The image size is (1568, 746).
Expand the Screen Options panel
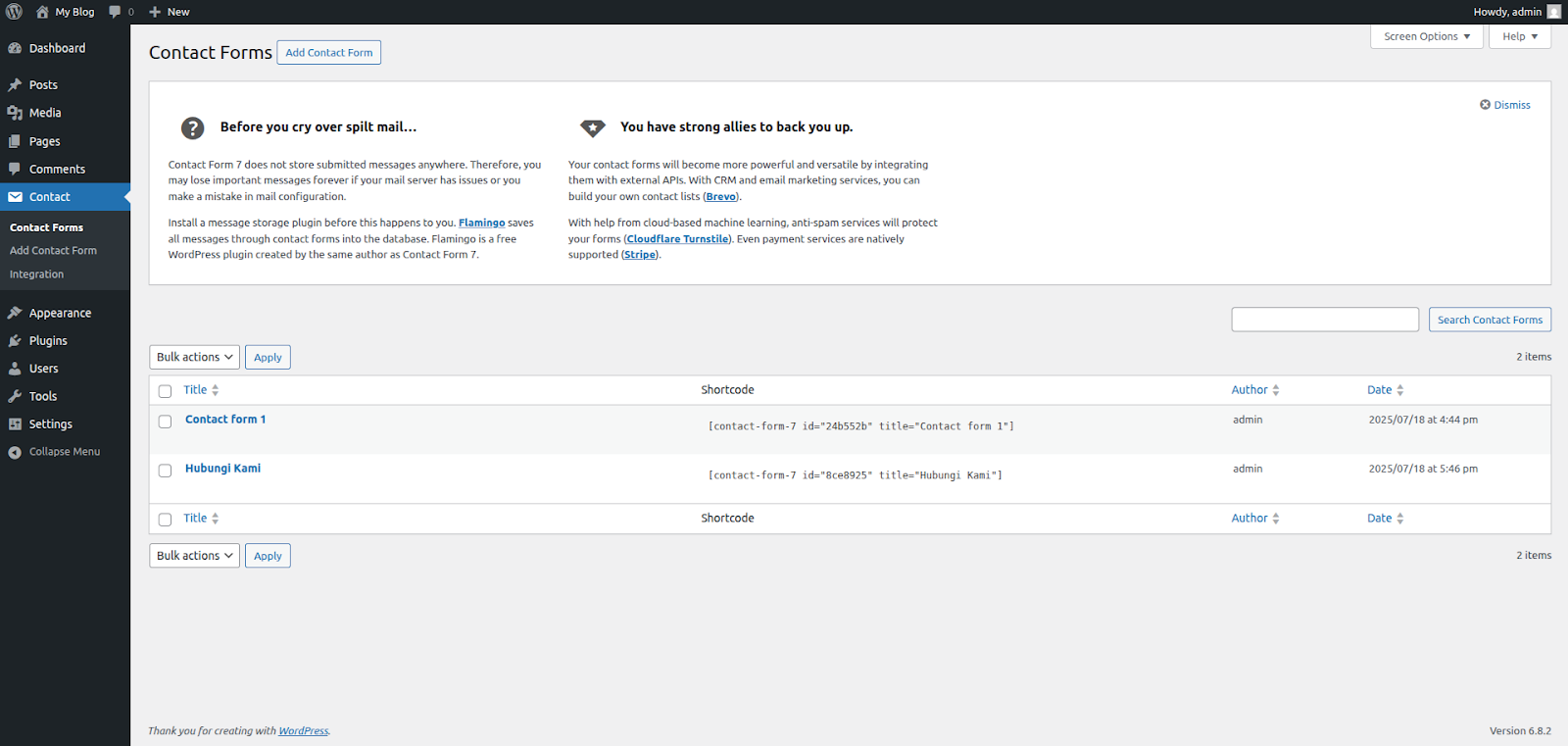point(1426,36)
